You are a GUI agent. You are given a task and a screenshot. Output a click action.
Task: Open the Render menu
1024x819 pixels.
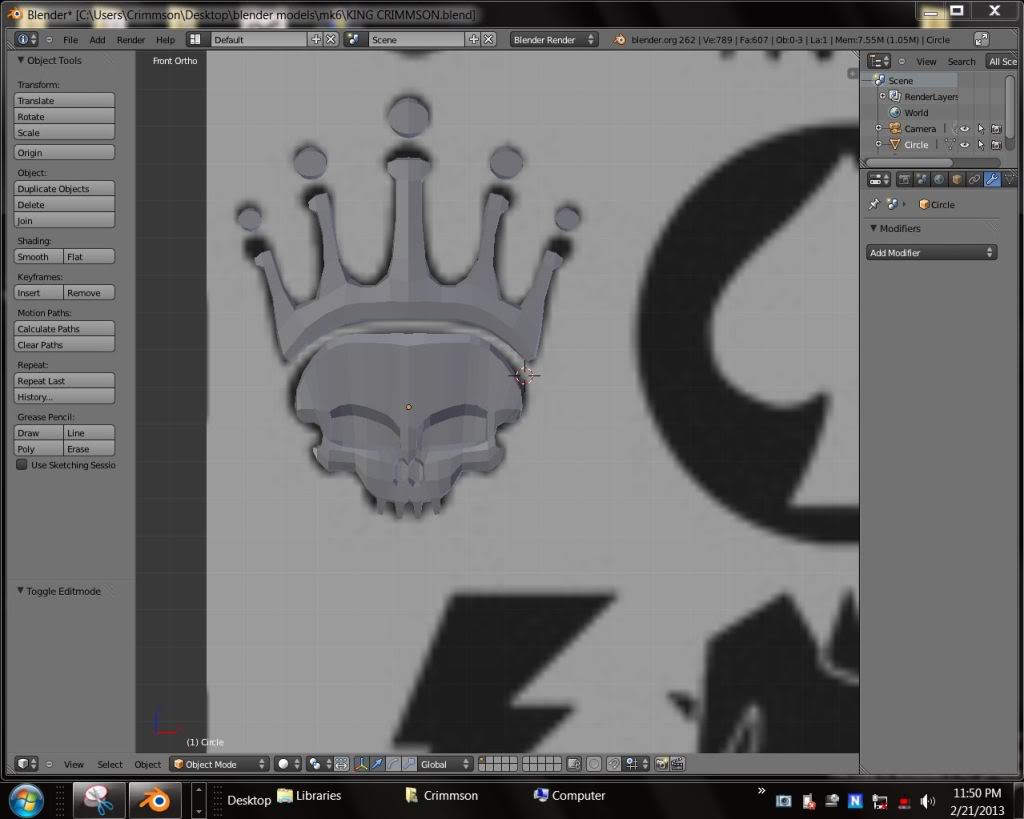(131, 40)
